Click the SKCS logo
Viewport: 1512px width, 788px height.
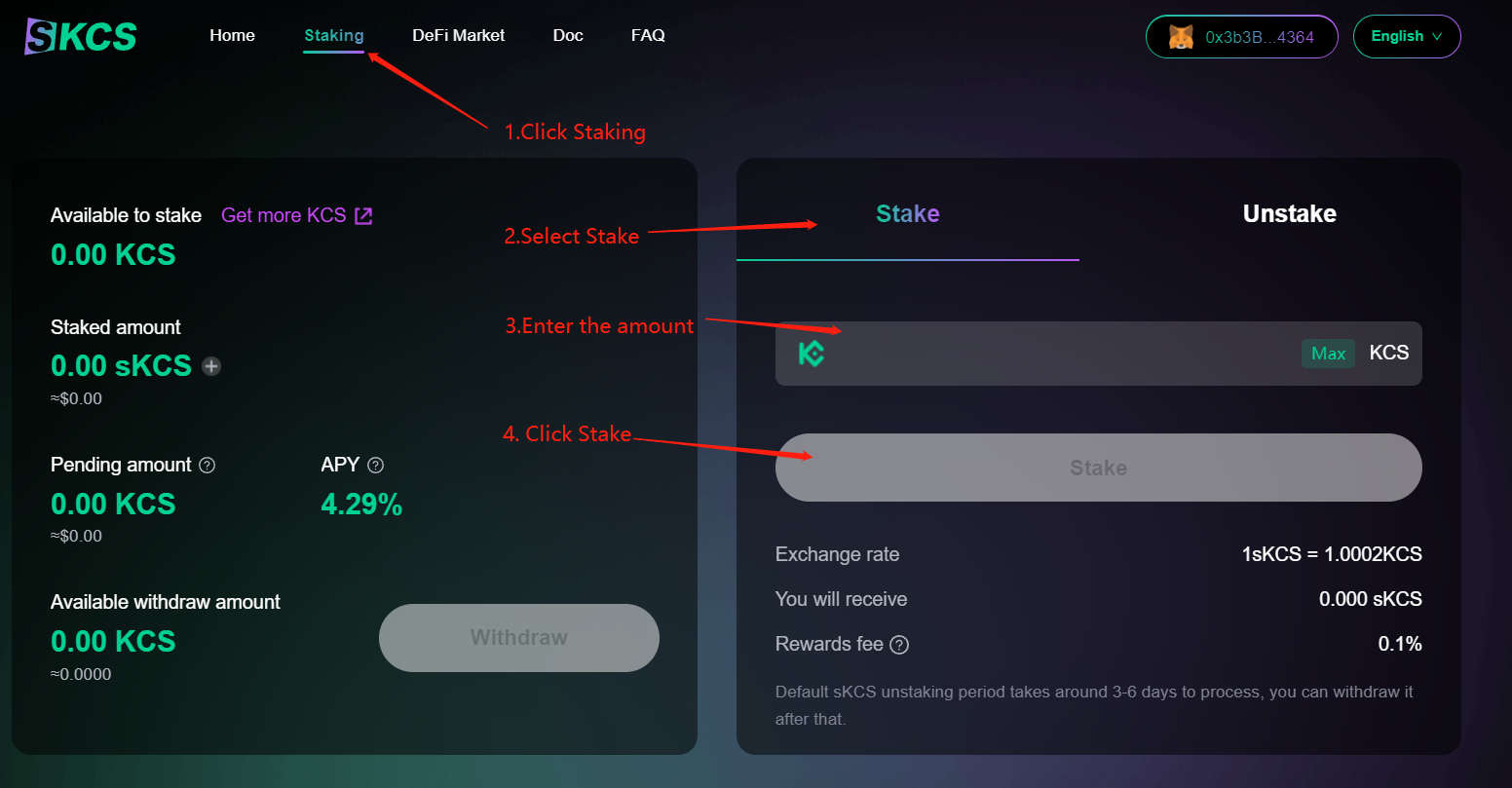[x=81, y=36]
